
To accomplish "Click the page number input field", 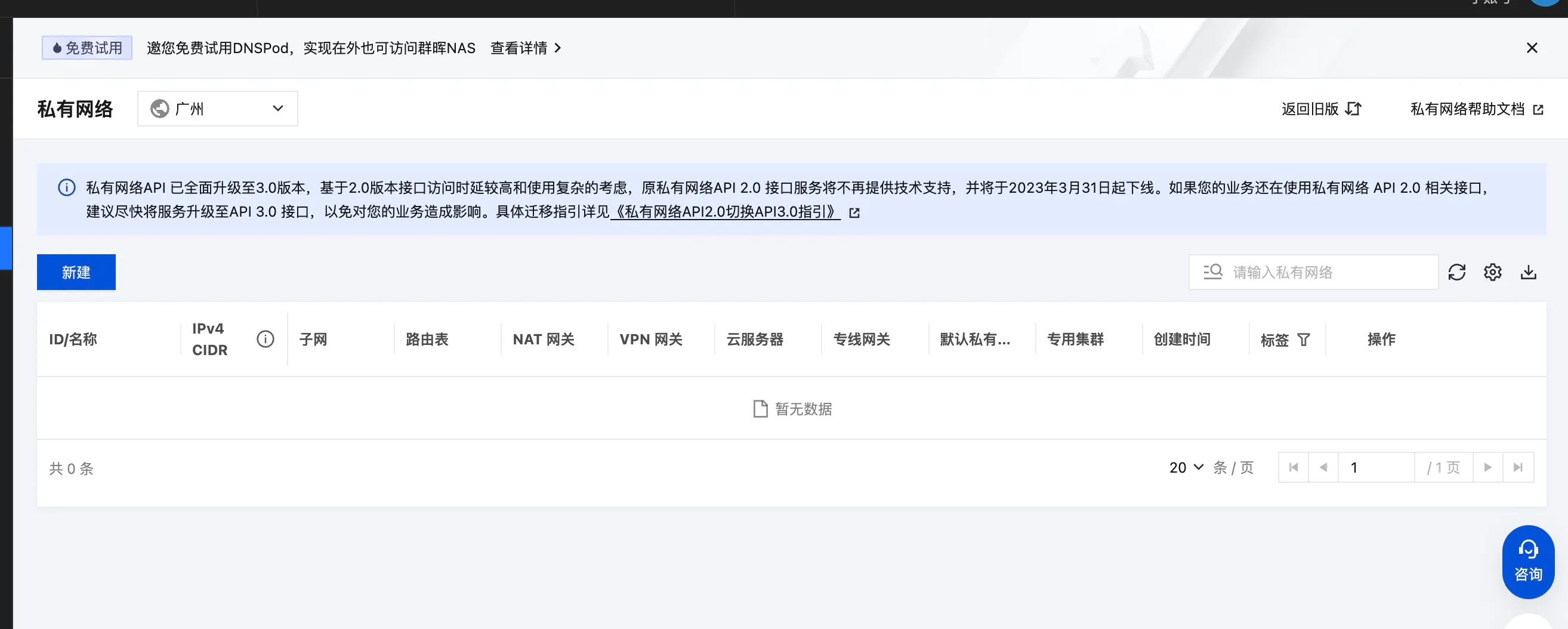I will click(1376, 467).
